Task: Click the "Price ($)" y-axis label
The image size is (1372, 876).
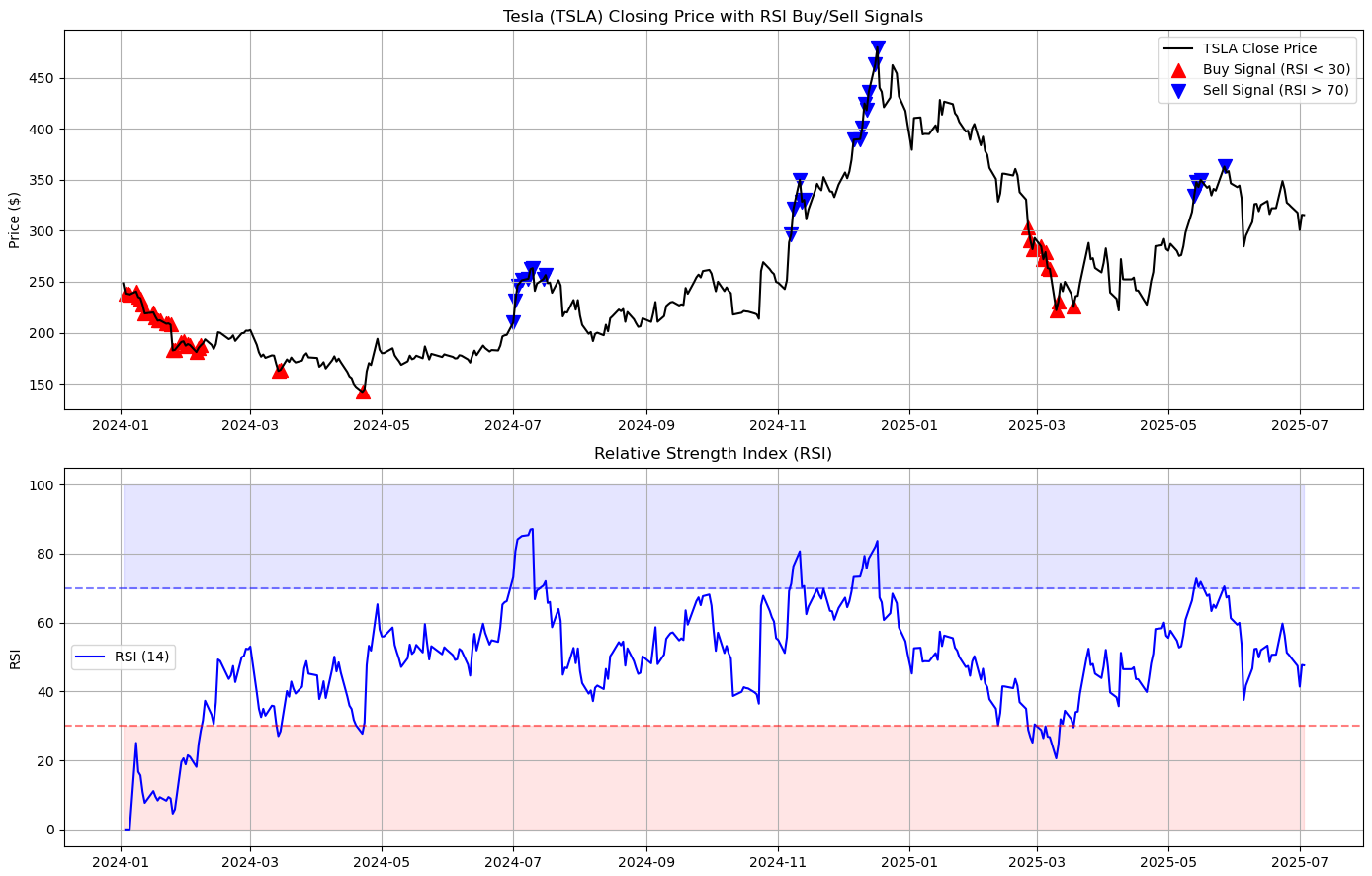Action: [15, 219]
